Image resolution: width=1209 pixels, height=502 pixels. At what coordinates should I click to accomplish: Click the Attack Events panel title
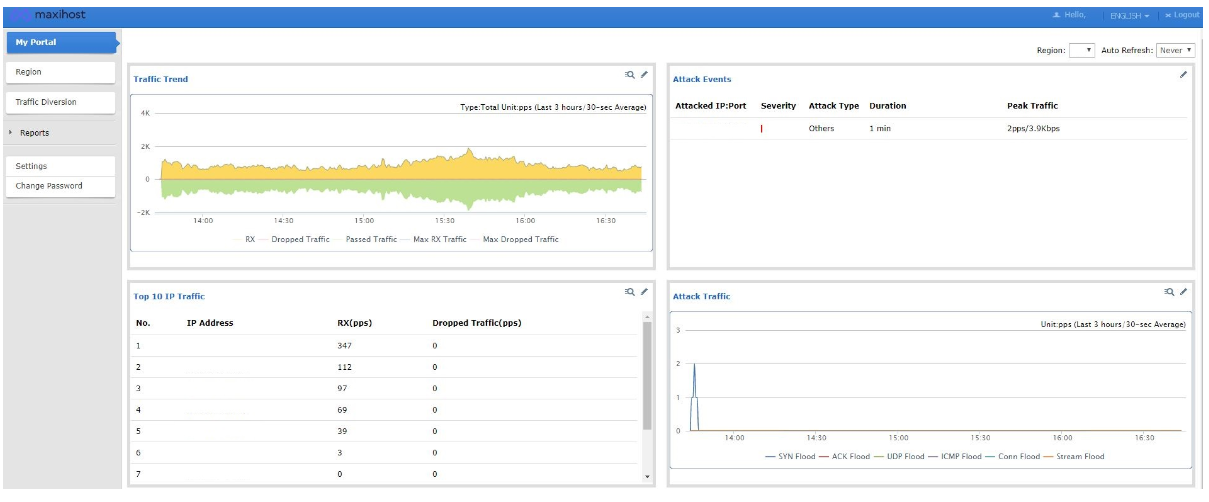click(x=702, y=79)
